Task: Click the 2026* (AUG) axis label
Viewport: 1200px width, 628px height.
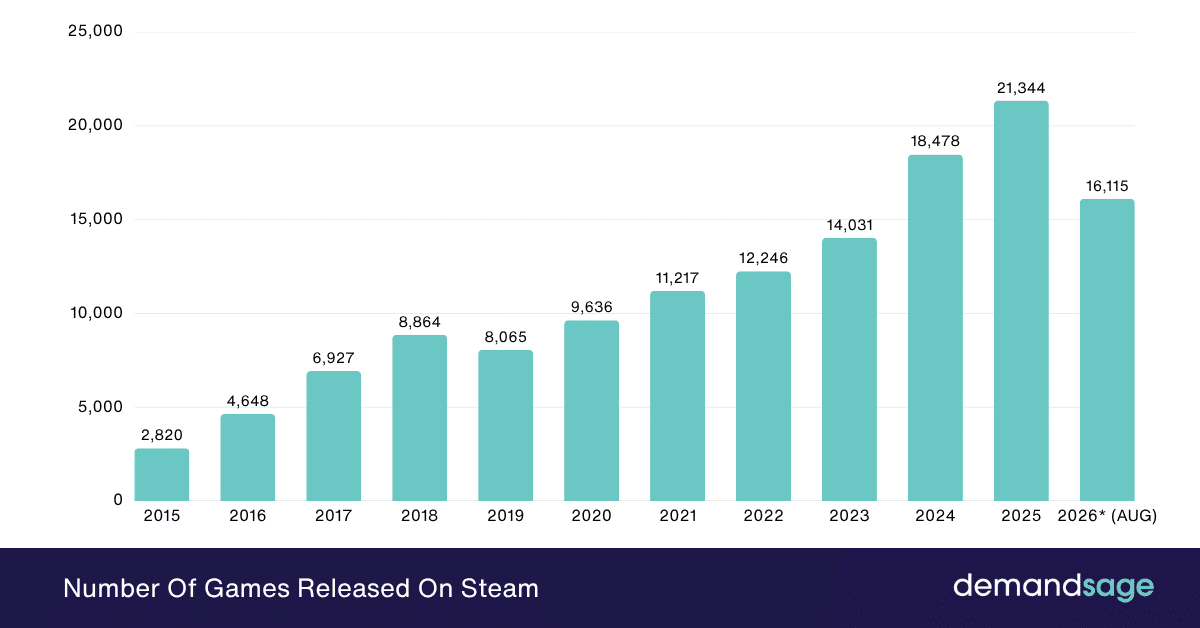Action: 1107,517
